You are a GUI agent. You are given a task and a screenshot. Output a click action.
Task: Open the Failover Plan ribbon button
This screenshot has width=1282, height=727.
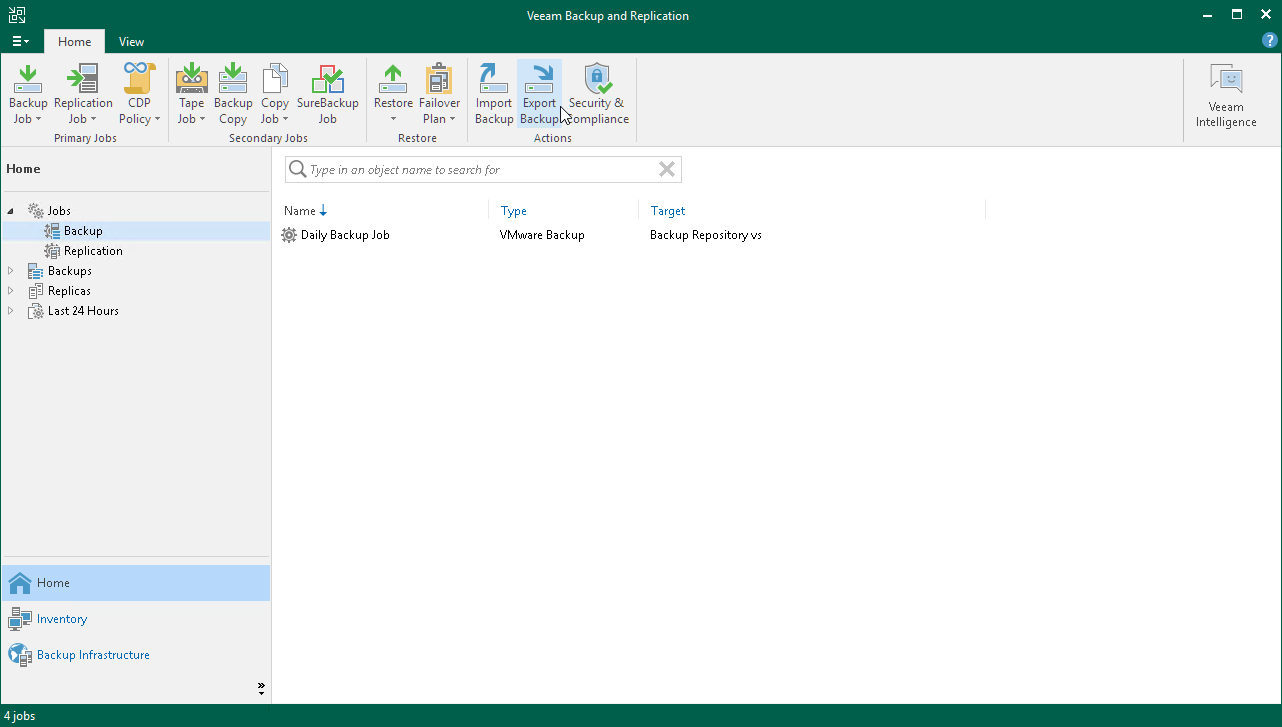pos(440,94)
